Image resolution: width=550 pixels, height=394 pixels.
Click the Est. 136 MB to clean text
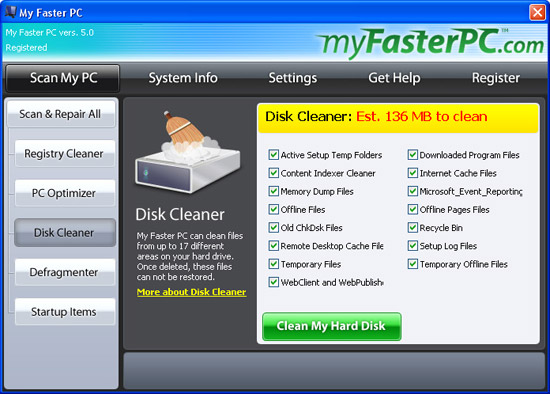click(422, 116)
